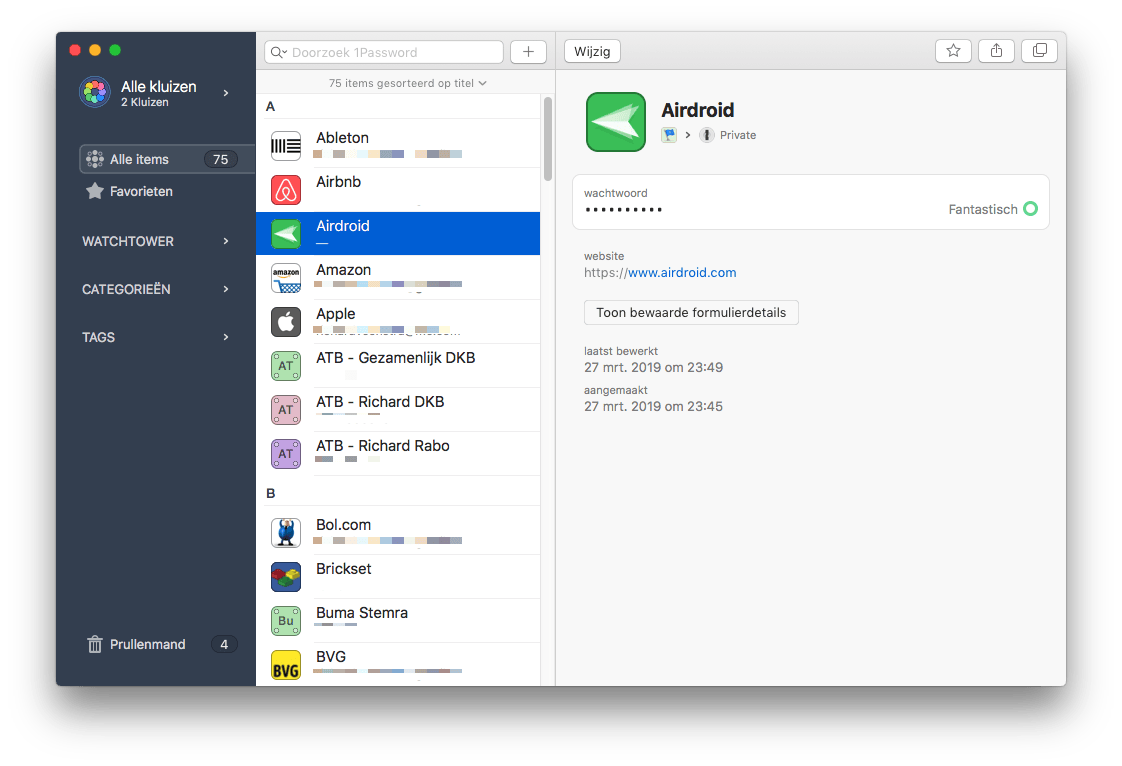
Task: Click the Airdroid icon in selected list row
Action: coord(286,234)
